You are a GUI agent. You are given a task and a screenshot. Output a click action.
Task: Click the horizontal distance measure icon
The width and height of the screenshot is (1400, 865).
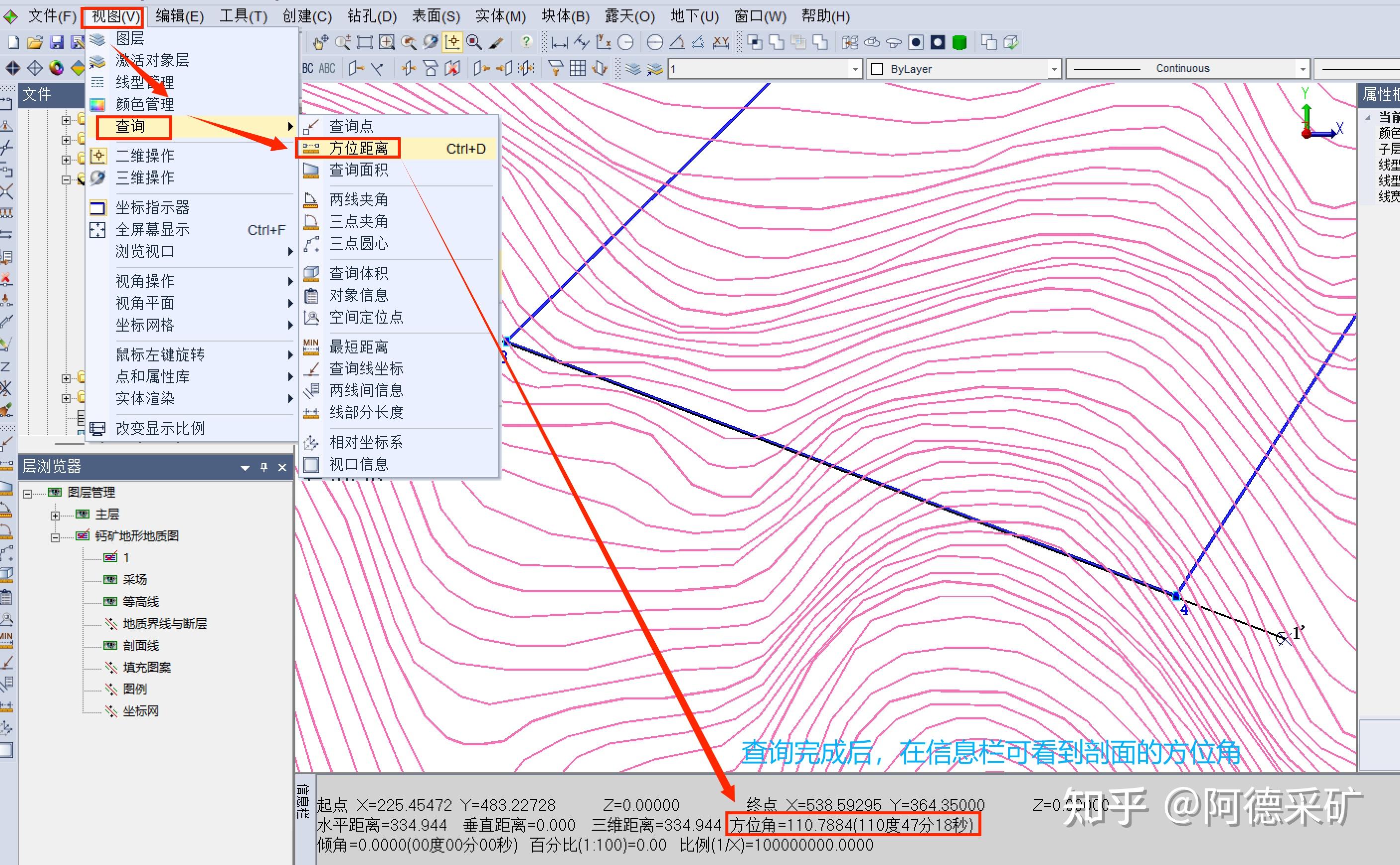559,43
